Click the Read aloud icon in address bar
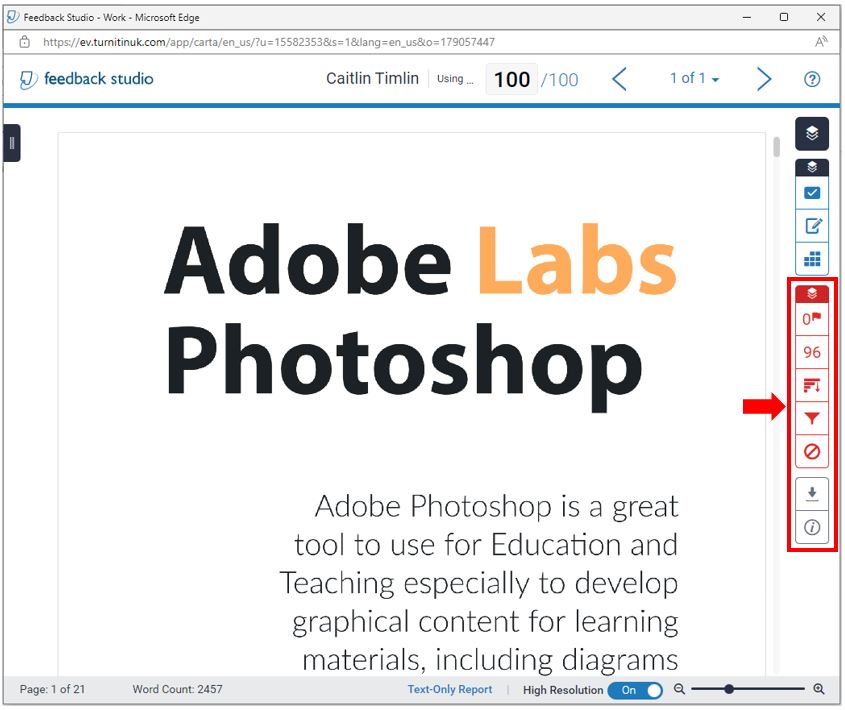 tap(821, 42)
